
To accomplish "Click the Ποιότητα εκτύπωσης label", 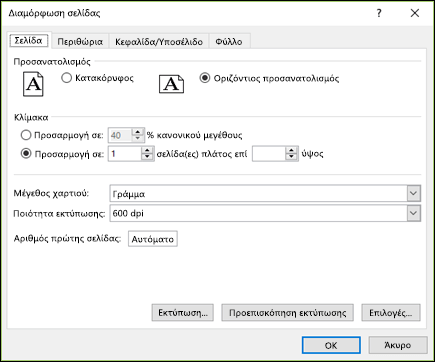I will 59,213.
